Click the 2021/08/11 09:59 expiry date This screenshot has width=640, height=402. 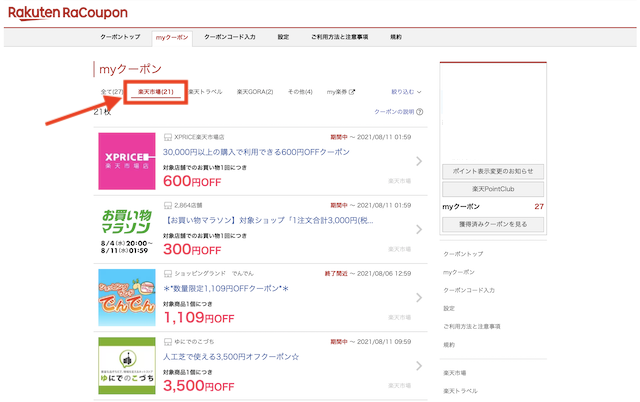(384, 342)
